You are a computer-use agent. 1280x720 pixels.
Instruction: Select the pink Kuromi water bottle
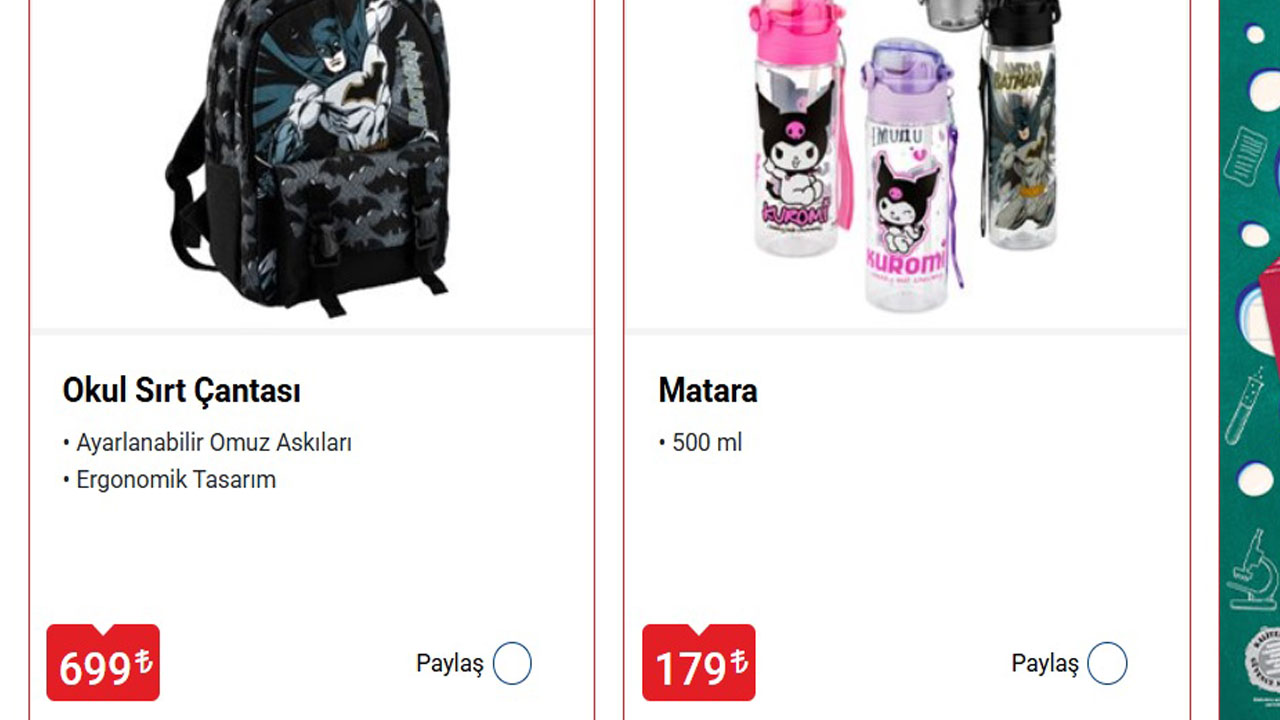(799, 128)
